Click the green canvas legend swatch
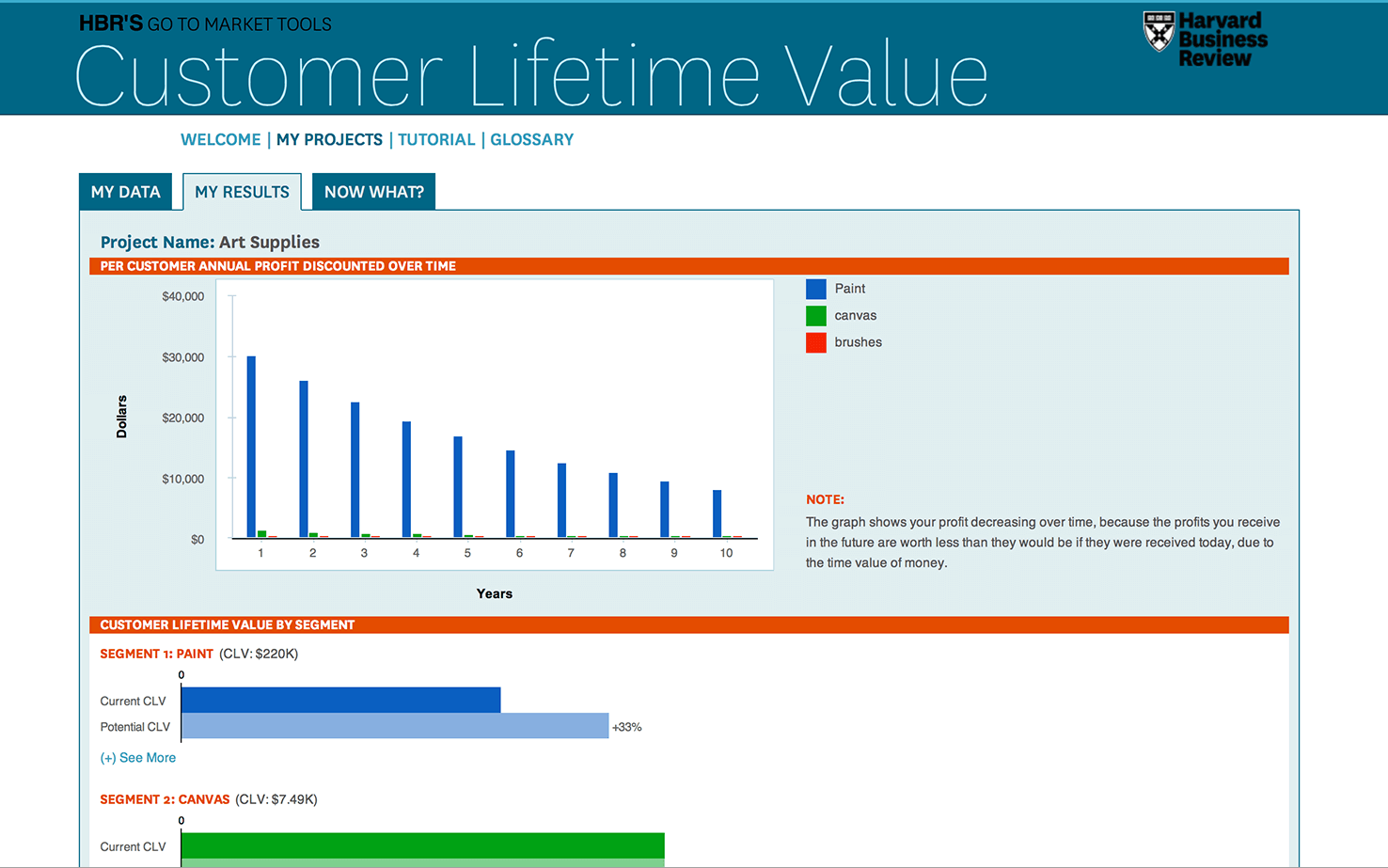Screen dimensions: 1388x868 pyautogui.click(x=816, y=316)
